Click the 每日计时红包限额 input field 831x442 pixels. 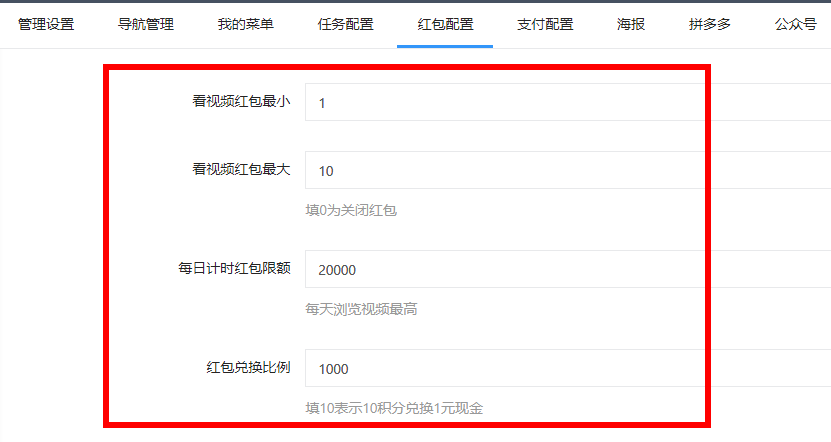click(x=568, y=269)
